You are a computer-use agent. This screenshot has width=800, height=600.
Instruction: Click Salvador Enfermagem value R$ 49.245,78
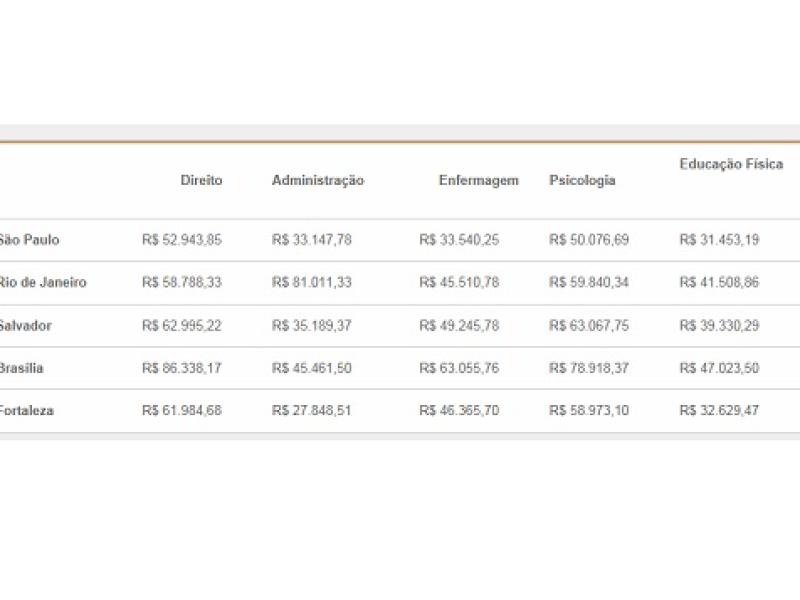coord(459,326)
